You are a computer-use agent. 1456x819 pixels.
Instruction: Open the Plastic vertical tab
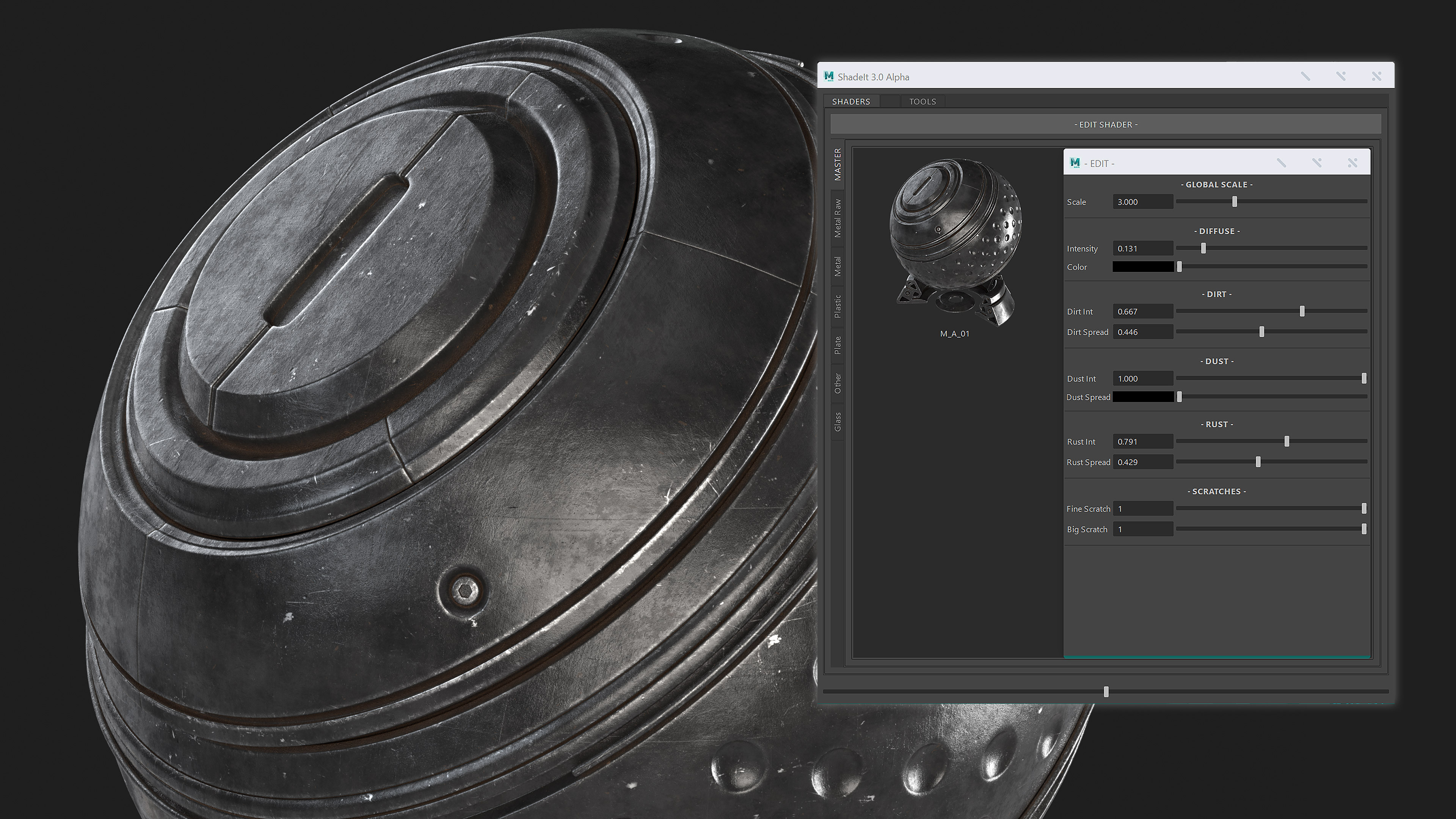(838, 306)
